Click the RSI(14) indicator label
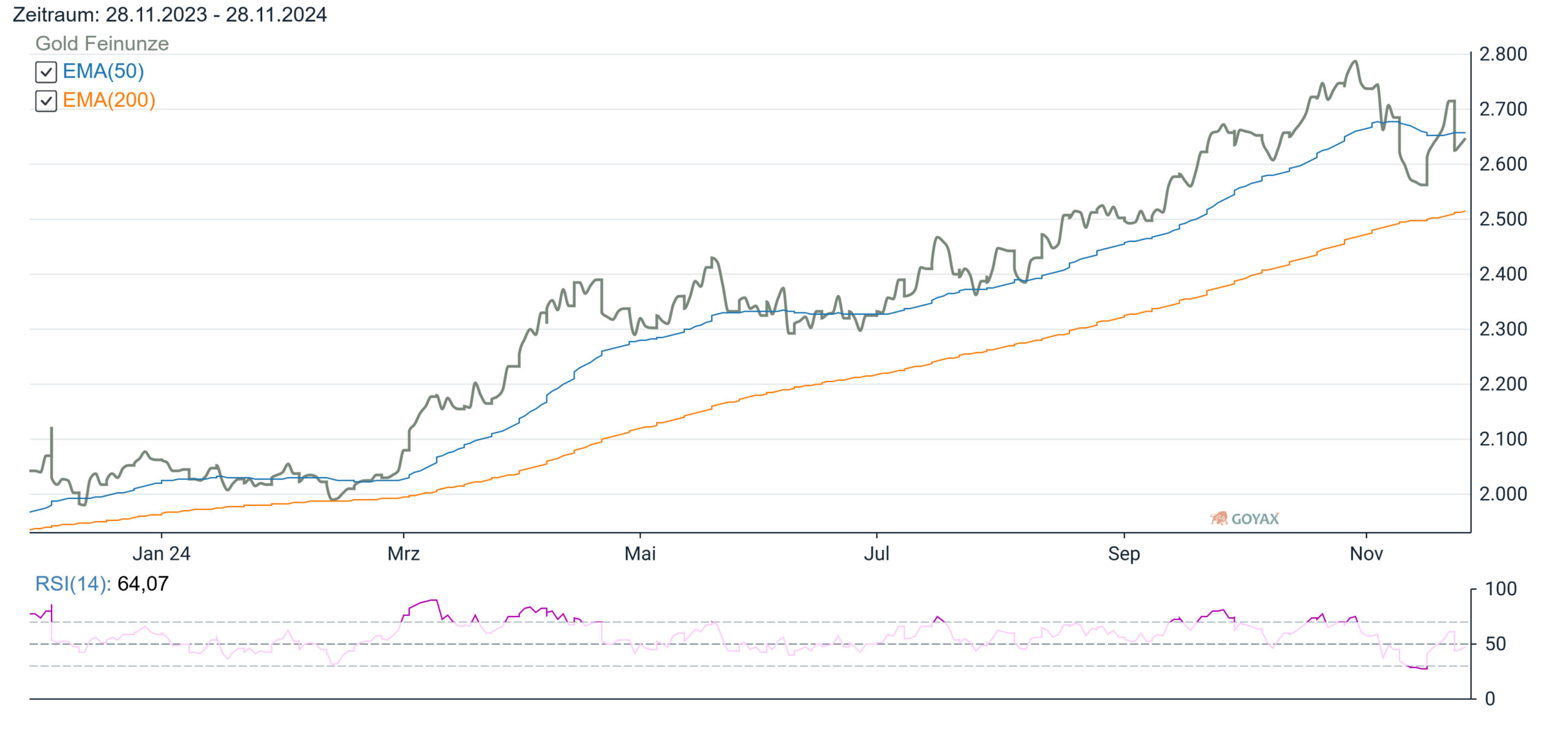 click(x=73, y=584)
